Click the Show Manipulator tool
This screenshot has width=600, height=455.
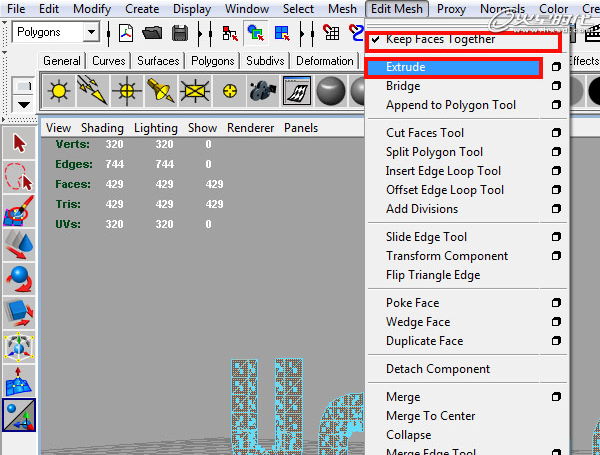[x=19, y=415]
